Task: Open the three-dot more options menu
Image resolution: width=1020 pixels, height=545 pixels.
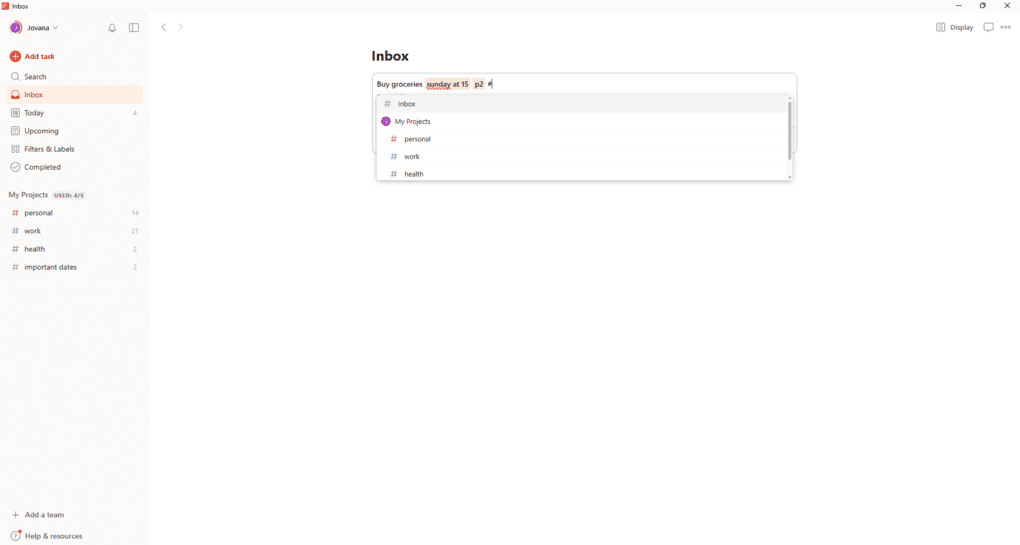Action: [1006, 27]
